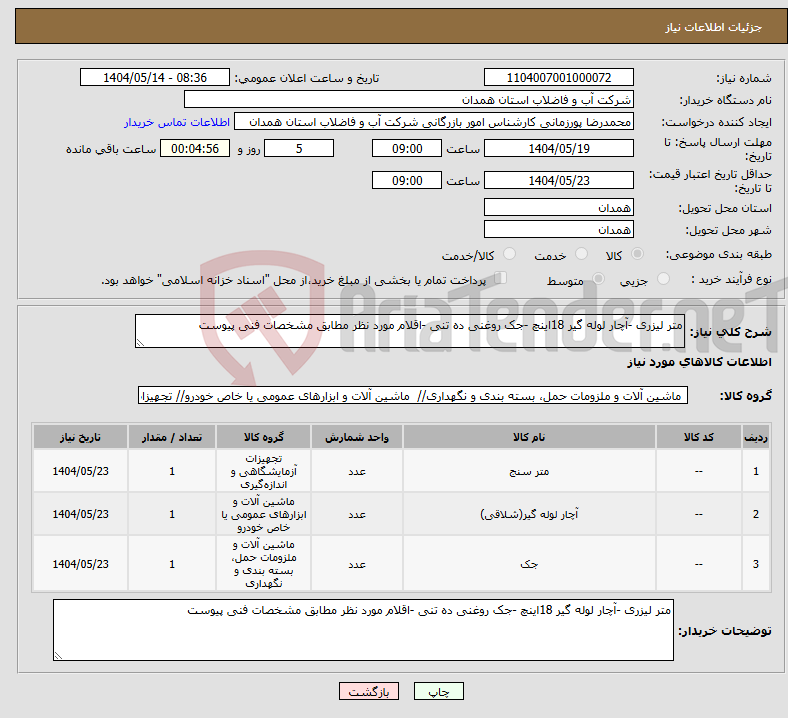788x718 pixels.
Task: Click the تعداد / مقدار column header
Action: pos(172,438)
